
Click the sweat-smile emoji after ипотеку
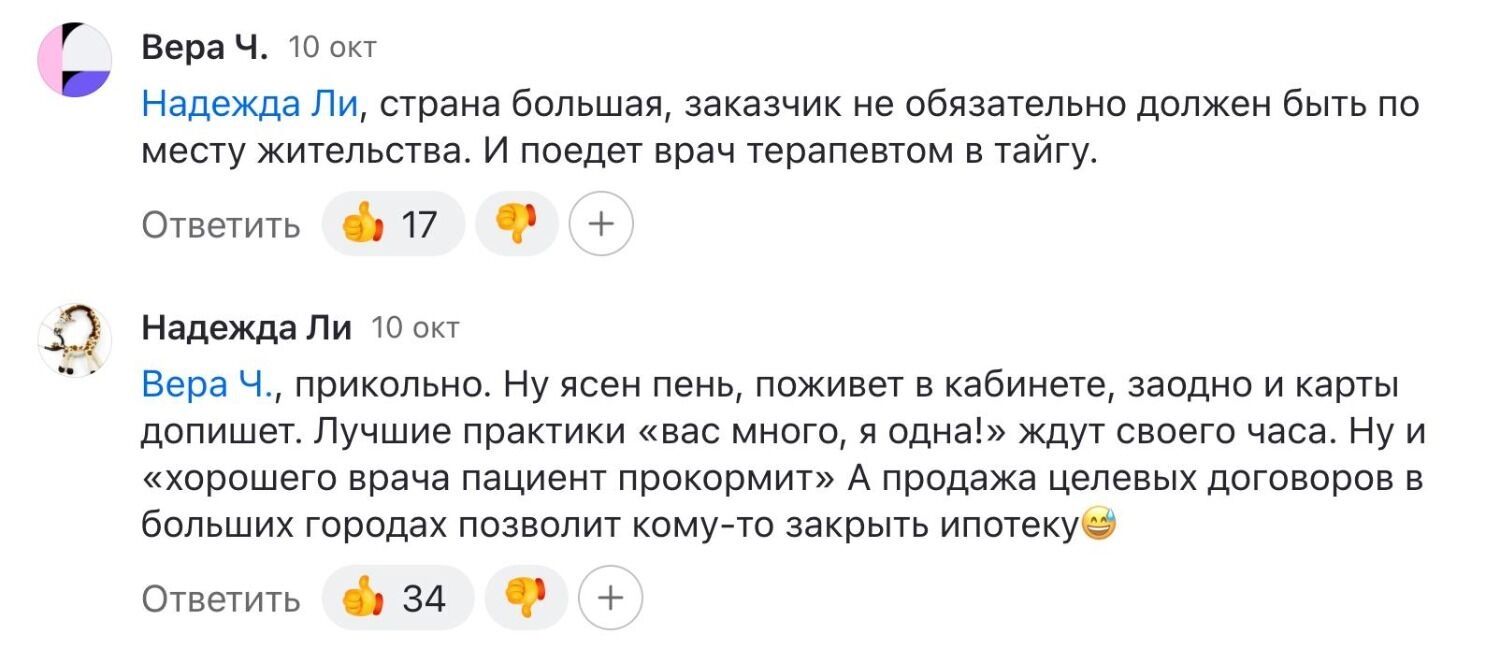coord(1097,523)
